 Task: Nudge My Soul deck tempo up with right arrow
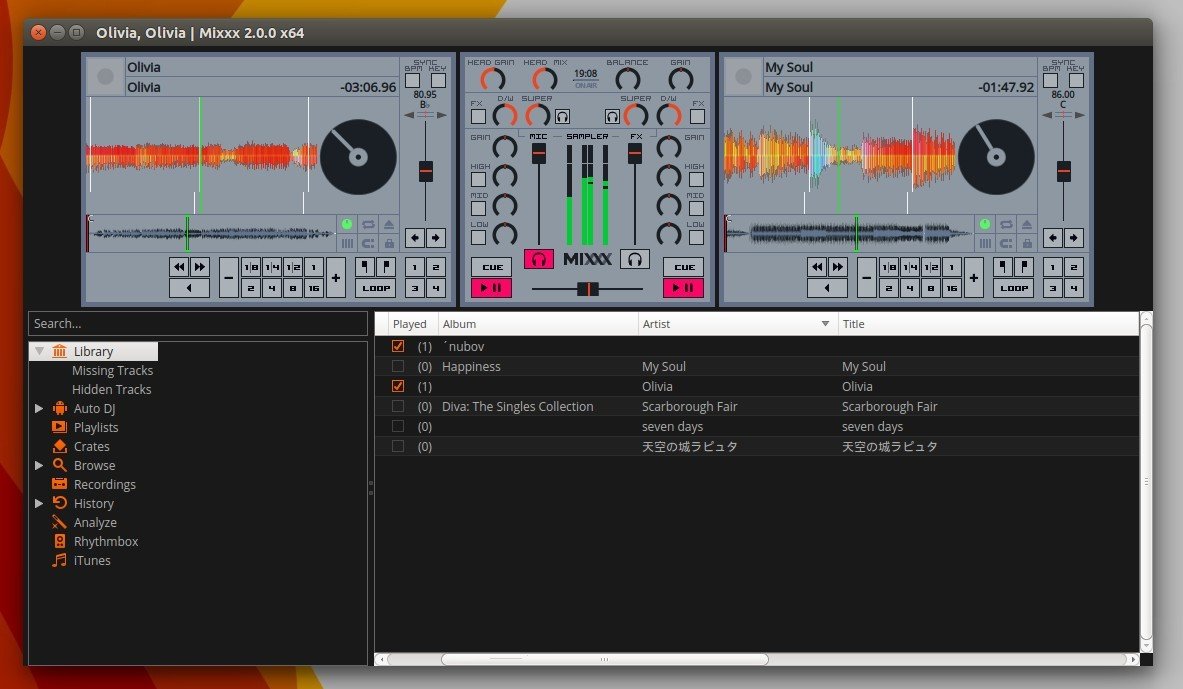point(1074,238)
